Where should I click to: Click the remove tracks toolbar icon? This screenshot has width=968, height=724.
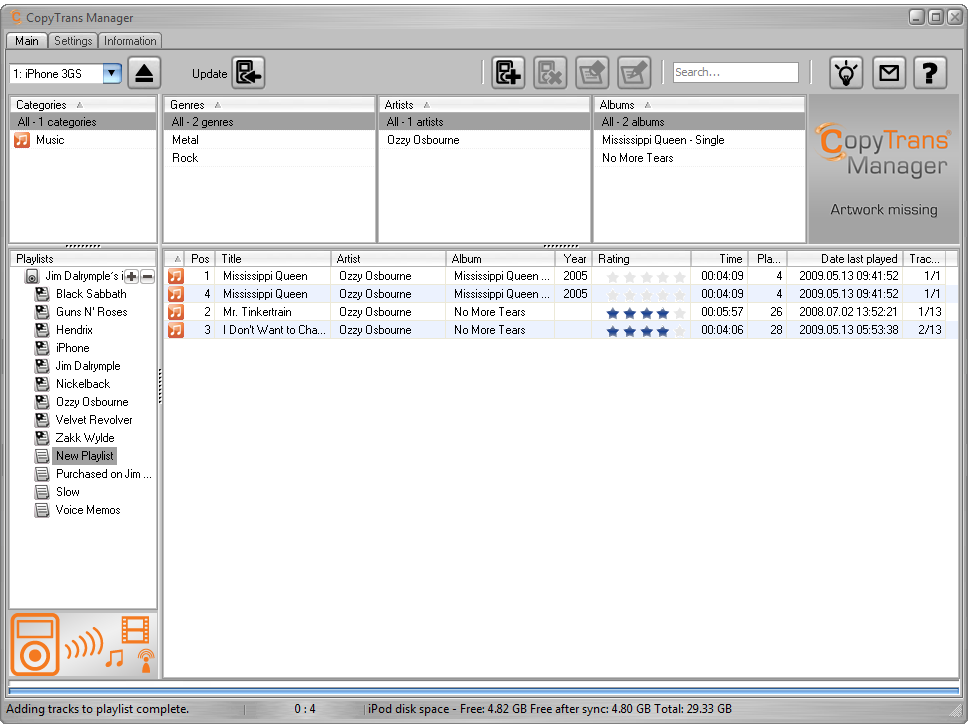pos(550,73)
